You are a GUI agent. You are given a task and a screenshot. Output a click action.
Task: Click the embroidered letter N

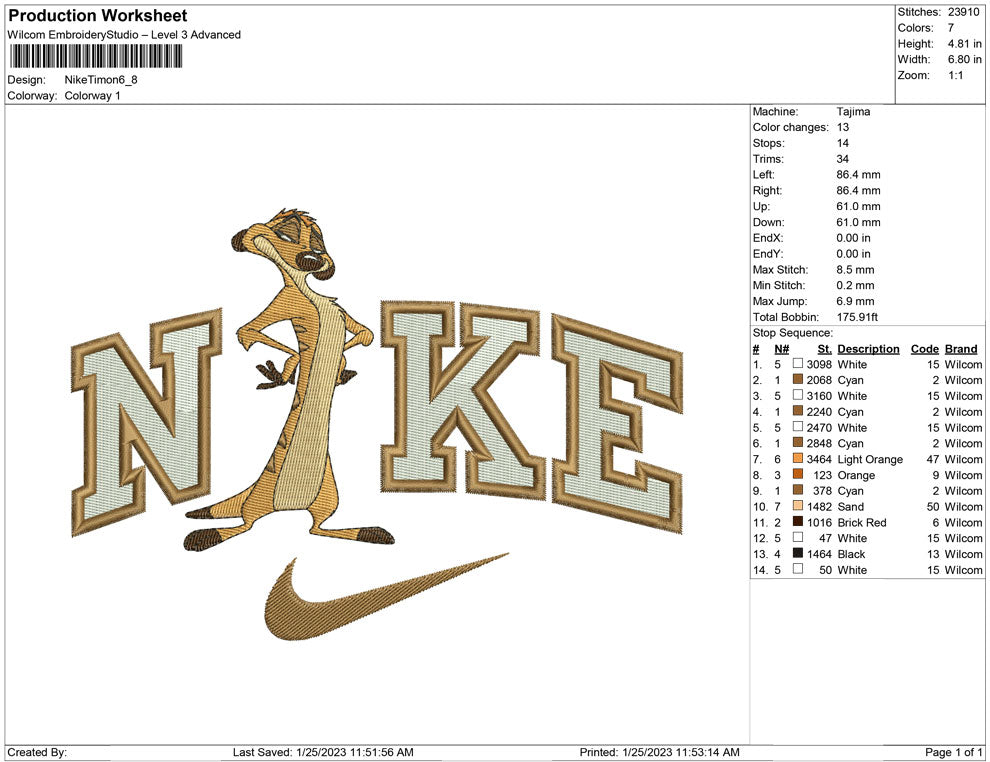click(x=146, y=422)
